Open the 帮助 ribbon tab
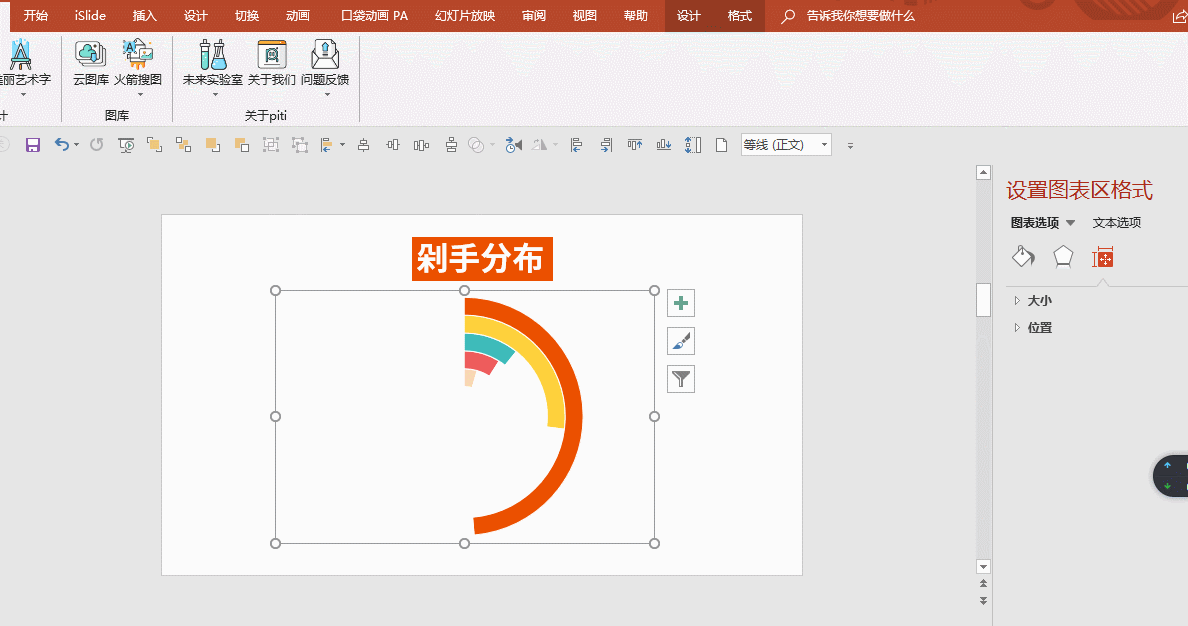This screenshot has width=1188, height=626. coord(636,16)
